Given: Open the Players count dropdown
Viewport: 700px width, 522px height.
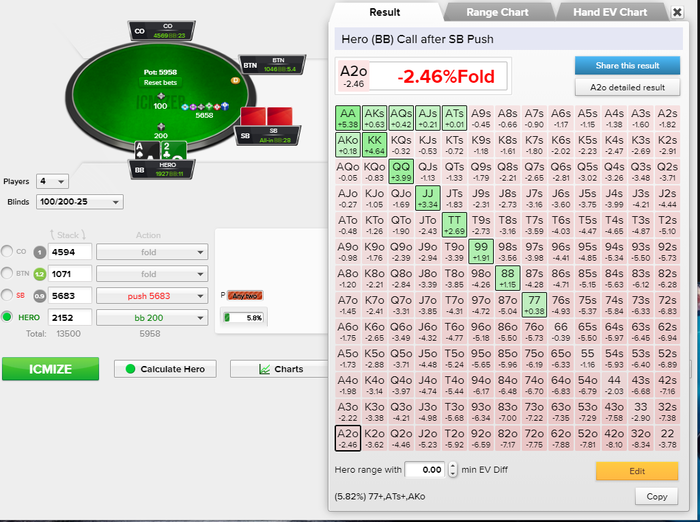Looking at the screenshot, I should 52,181.
